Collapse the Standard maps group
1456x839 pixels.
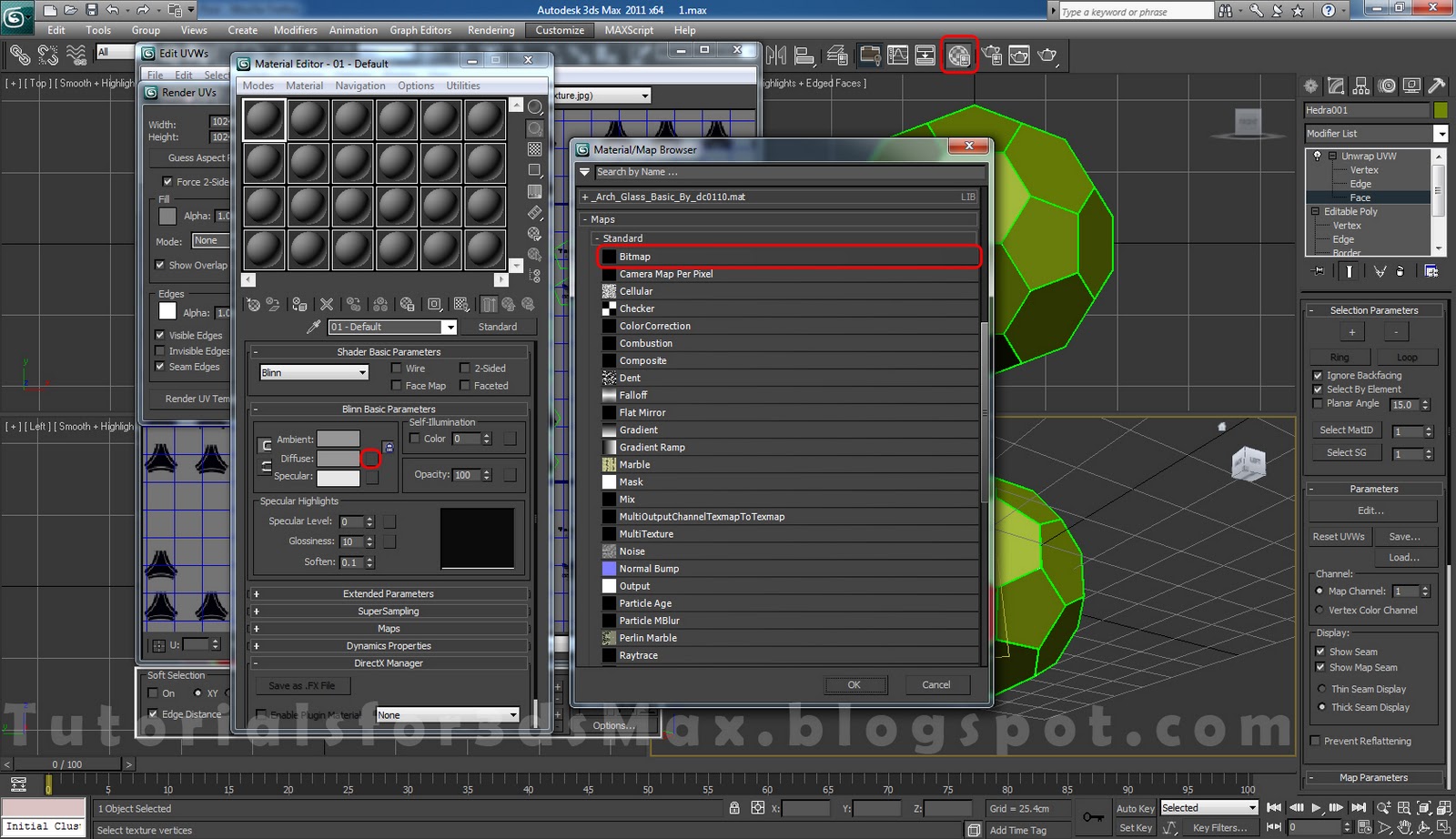[597, 238]
